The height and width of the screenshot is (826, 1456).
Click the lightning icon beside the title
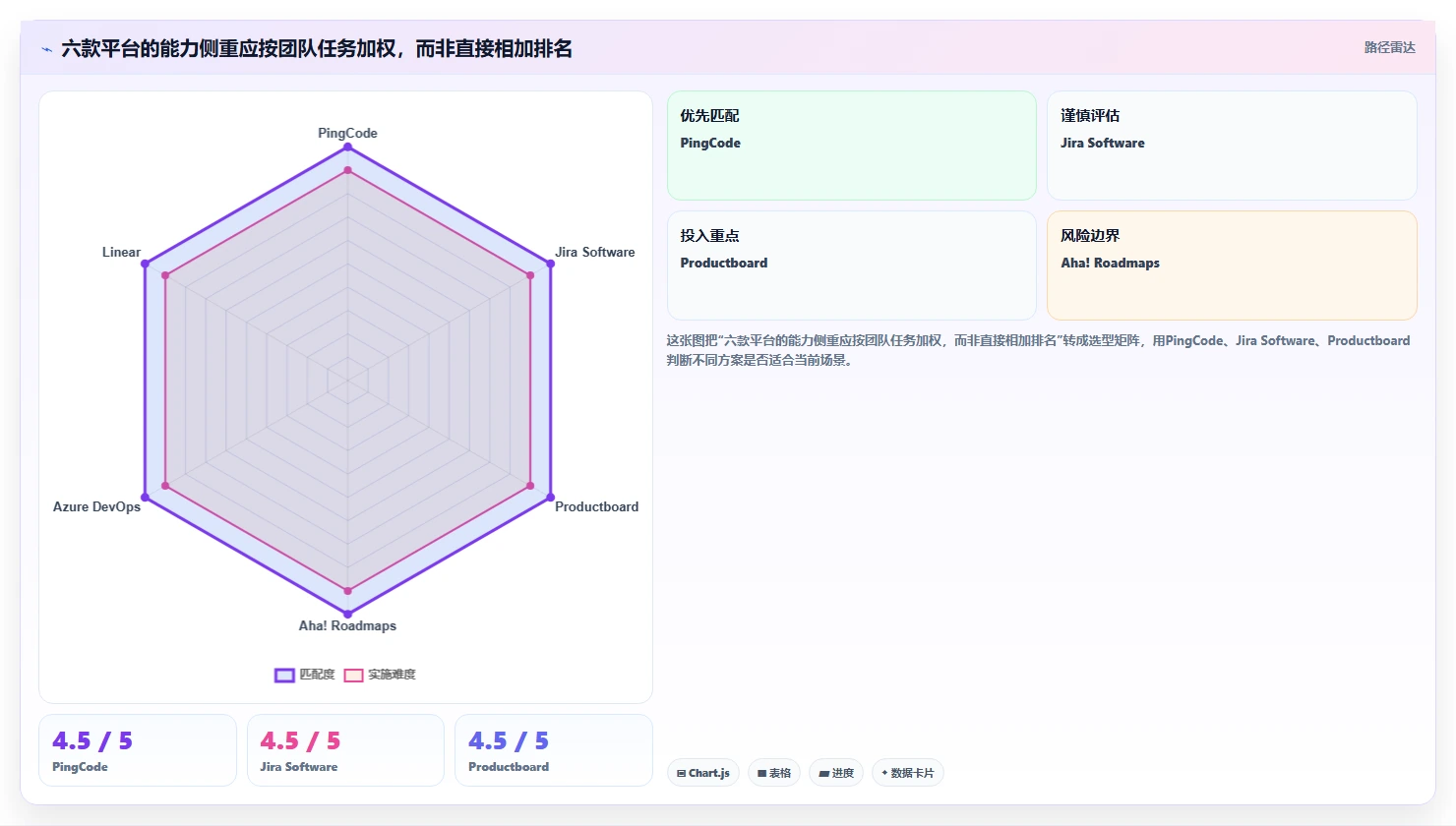pos(46,49)
